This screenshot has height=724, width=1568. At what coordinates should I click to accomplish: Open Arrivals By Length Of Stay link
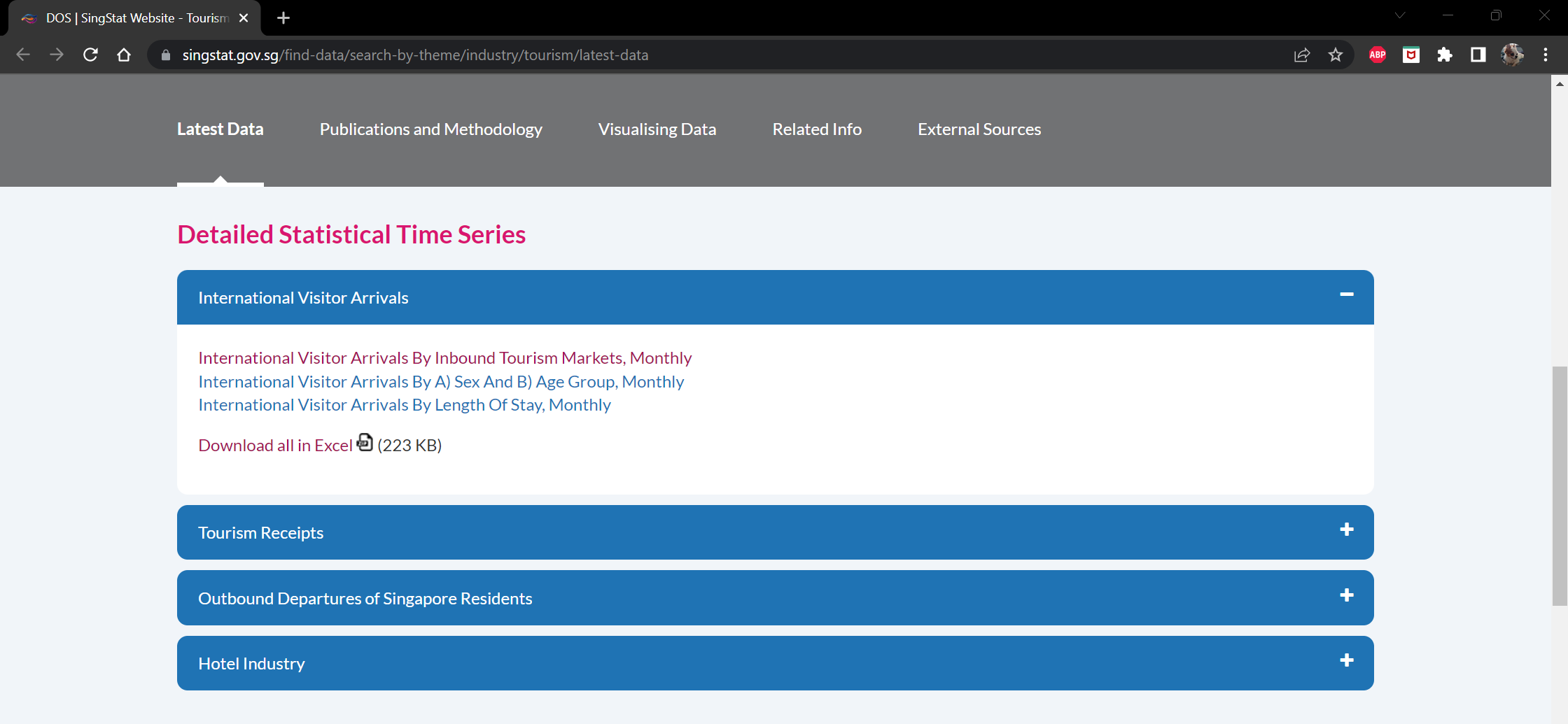pos(404,405)
